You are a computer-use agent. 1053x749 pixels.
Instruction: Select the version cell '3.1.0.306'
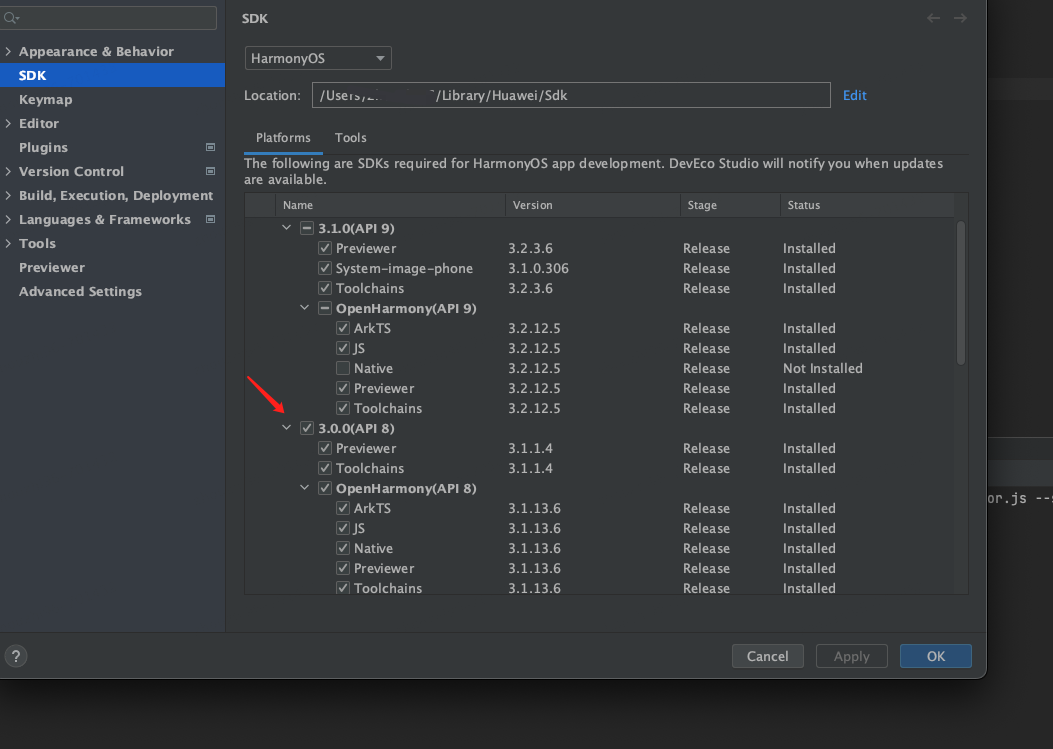point(538,268)
